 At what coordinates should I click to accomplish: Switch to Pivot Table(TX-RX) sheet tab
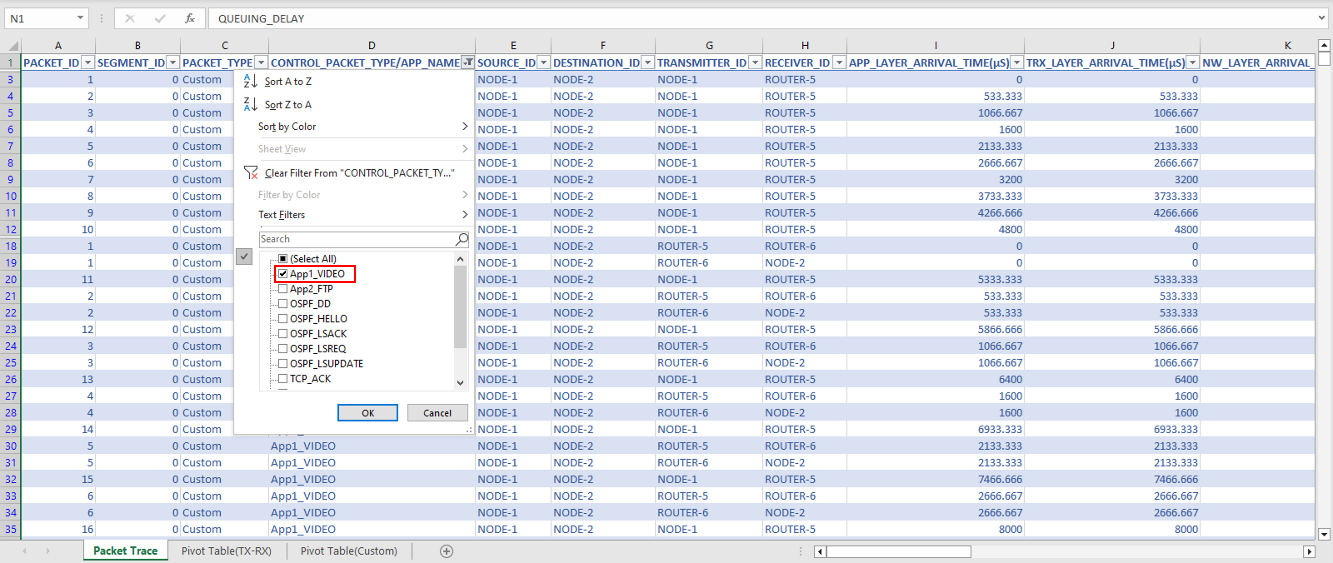point(226,551)
